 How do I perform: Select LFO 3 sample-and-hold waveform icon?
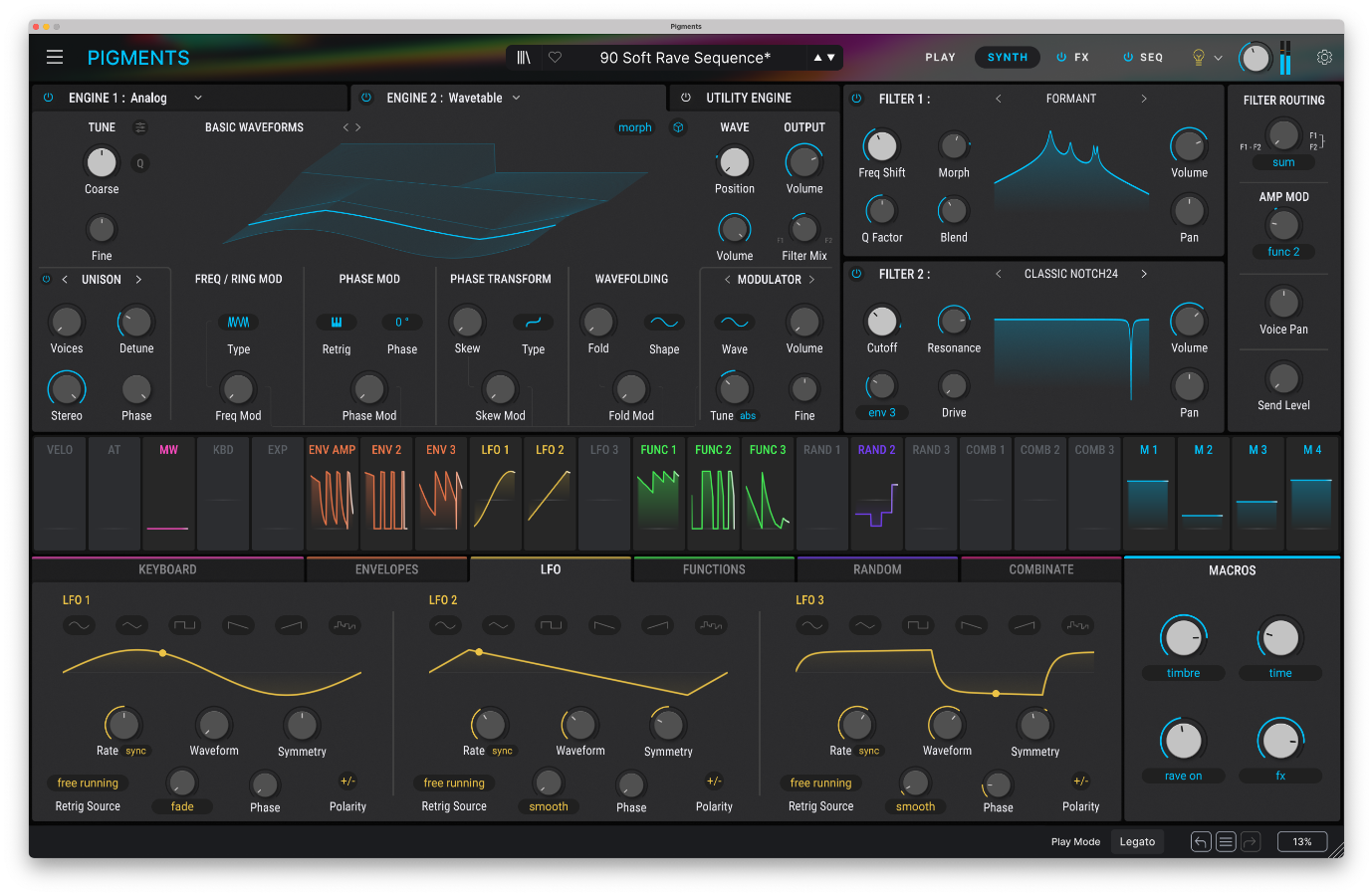1078,625
